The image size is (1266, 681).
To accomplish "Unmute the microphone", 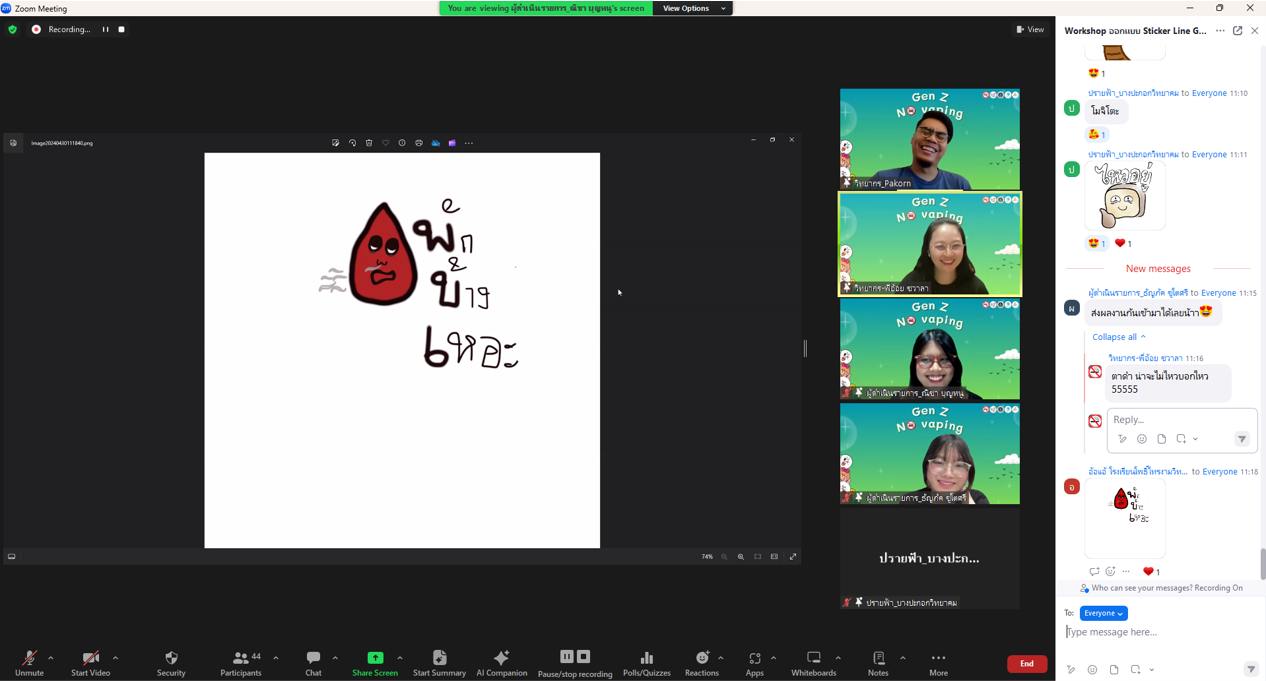I will (x=29, y=662).
